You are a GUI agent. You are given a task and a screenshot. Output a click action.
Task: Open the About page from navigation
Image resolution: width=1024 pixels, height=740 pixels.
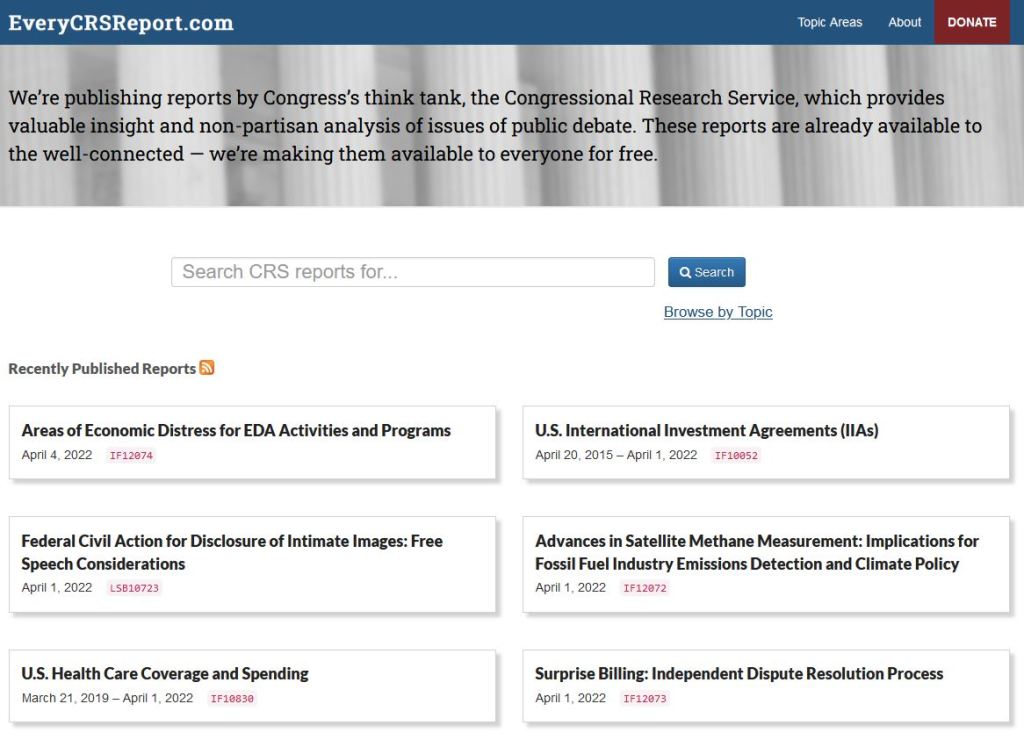[x=904, y=22]
